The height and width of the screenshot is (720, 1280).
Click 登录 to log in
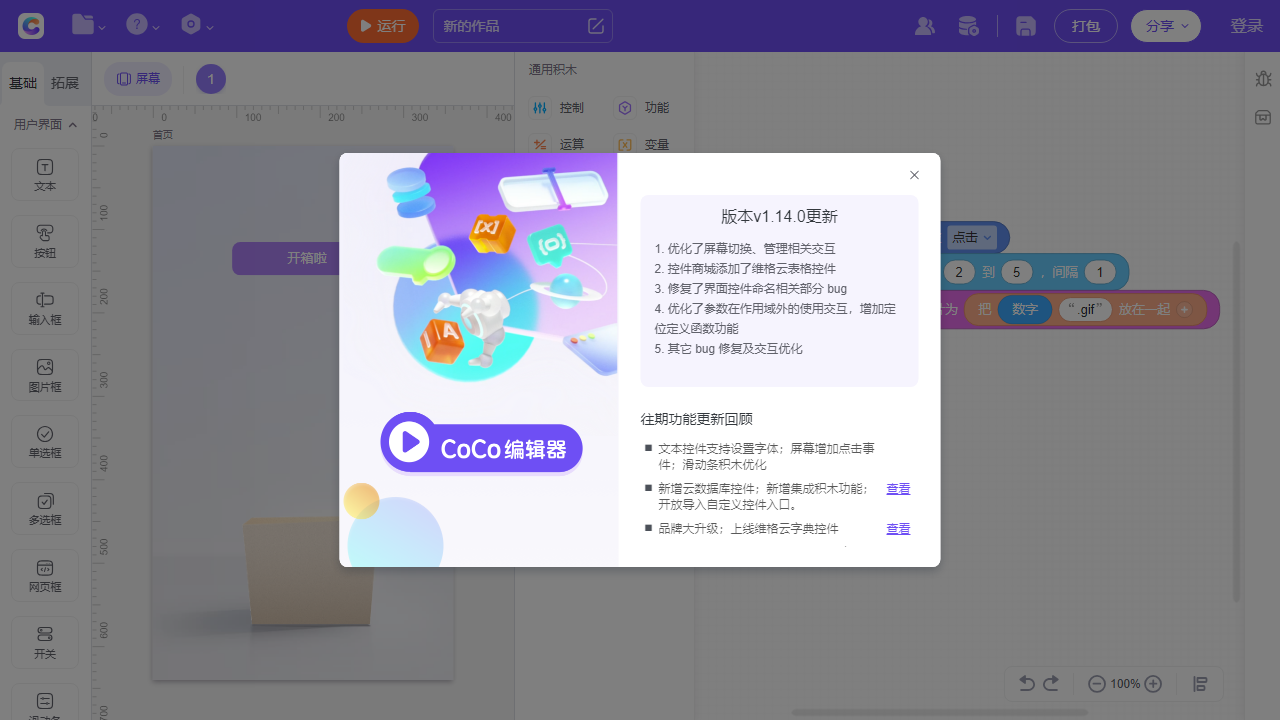coord(1247,26)
